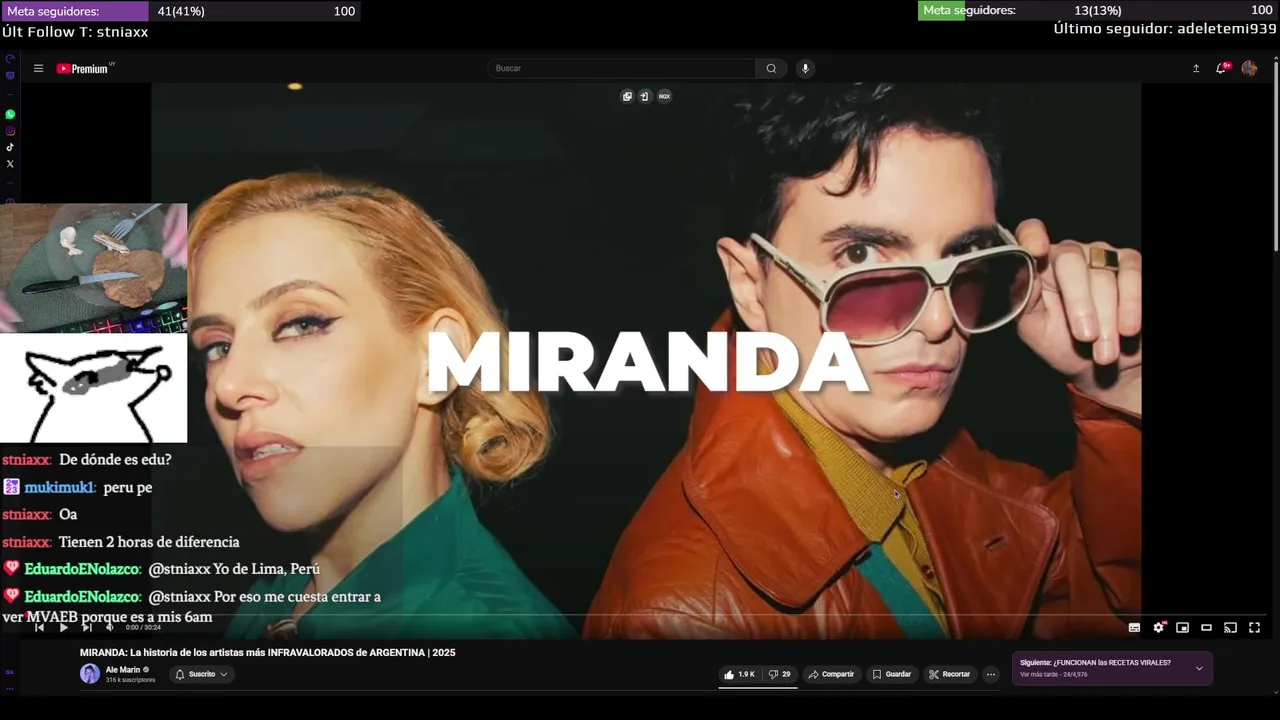Viewport: 1280px width, 720px height.
Task: Click '316 k suscriptores' text
Action: tap(130, 680)
